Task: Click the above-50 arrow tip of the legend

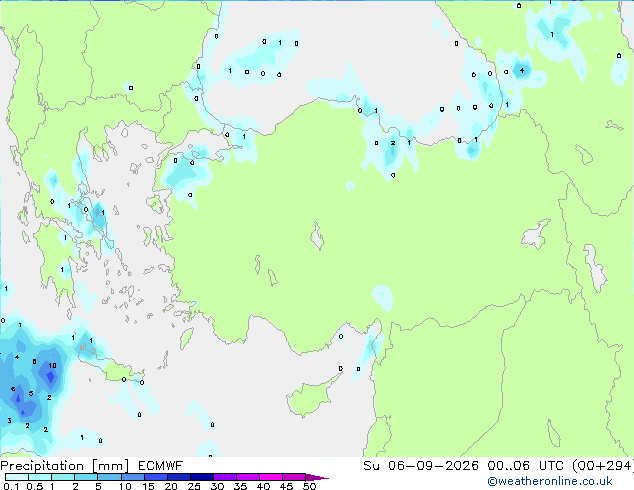Action: click(x=317, y=477)
